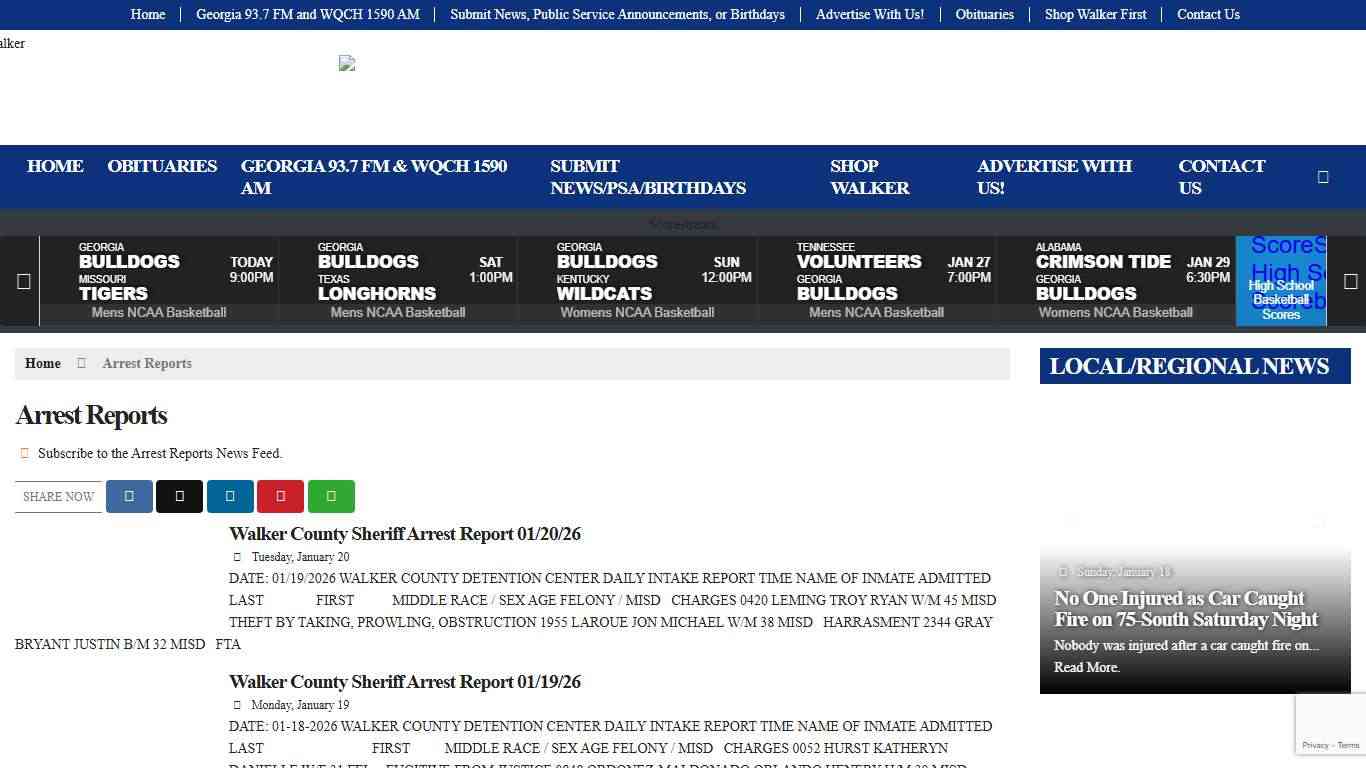Click the RSS feed icon near Arrest Reports subscribe
This screenshot has height=768, width=1366.
(x=24, y=452)
